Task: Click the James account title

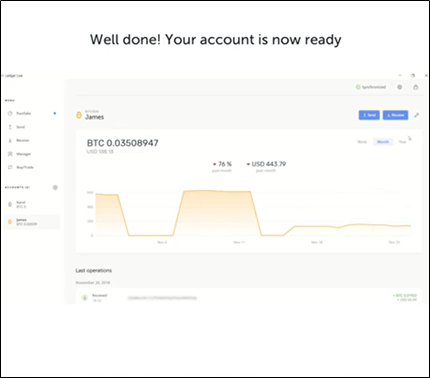Action: click(x=94, y=117)
